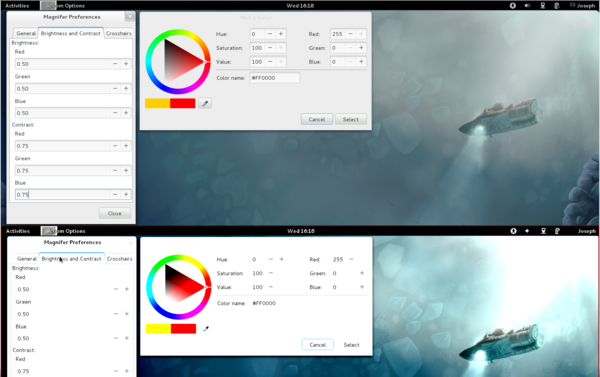Increase Brightness Red with plus button
Image resolution: width=600 pixels, height=377 pixels.
126,64
